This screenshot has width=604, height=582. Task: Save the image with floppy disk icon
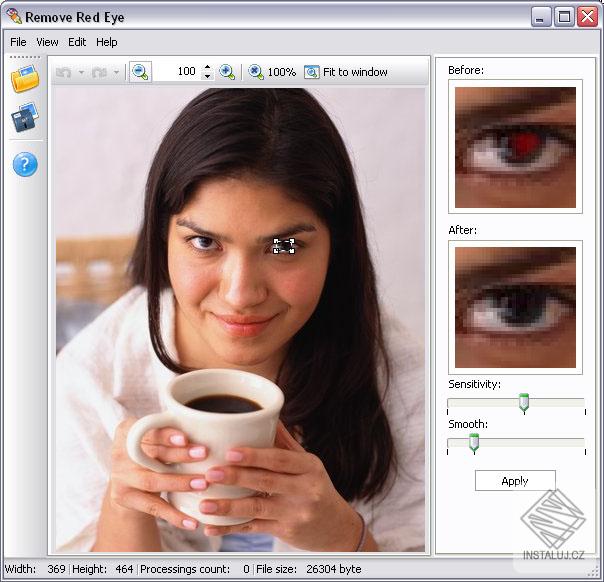25,117
